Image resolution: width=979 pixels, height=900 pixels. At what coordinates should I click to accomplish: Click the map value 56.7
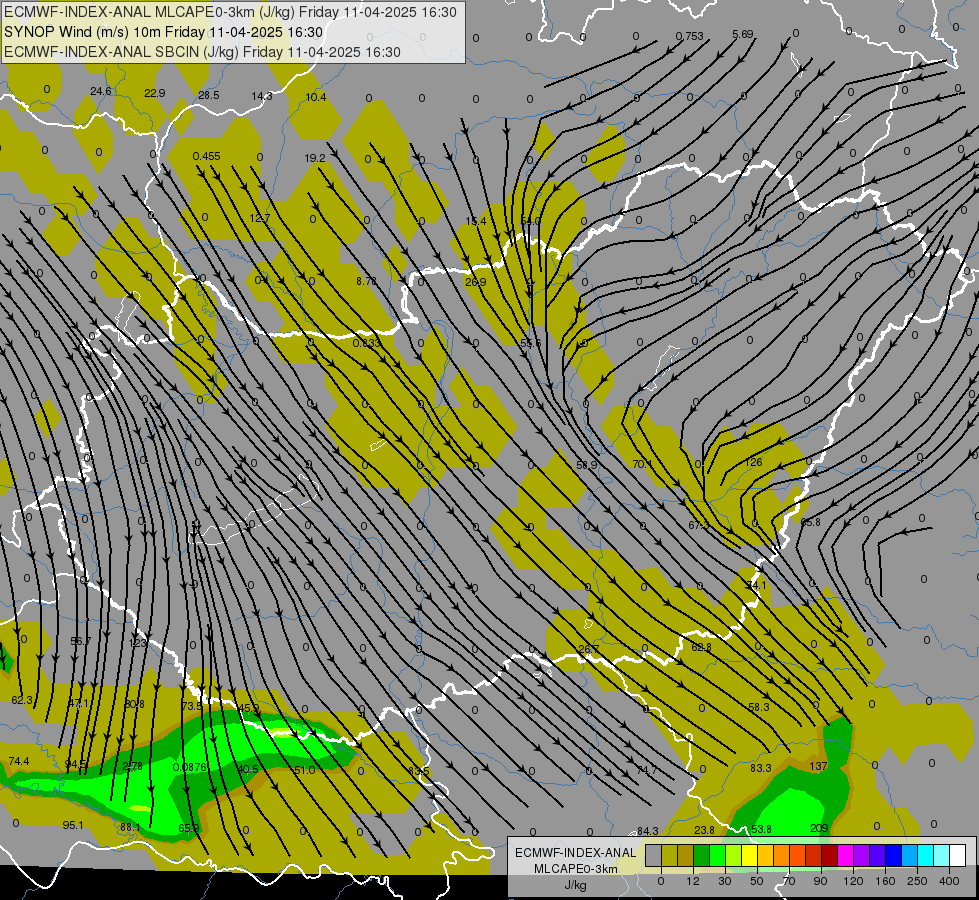[81, 641]
